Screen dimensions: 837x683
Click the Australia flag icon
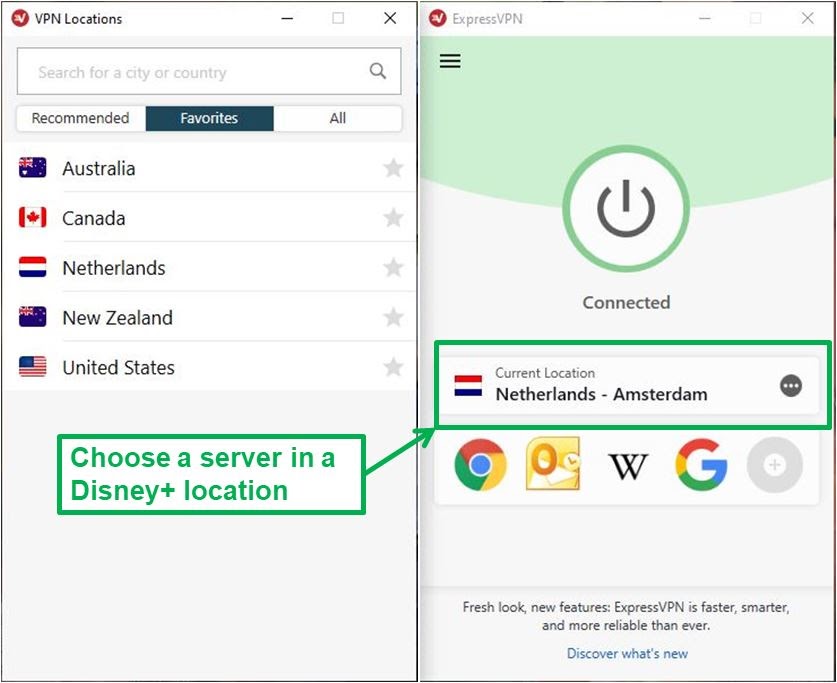tap(33, 168)
